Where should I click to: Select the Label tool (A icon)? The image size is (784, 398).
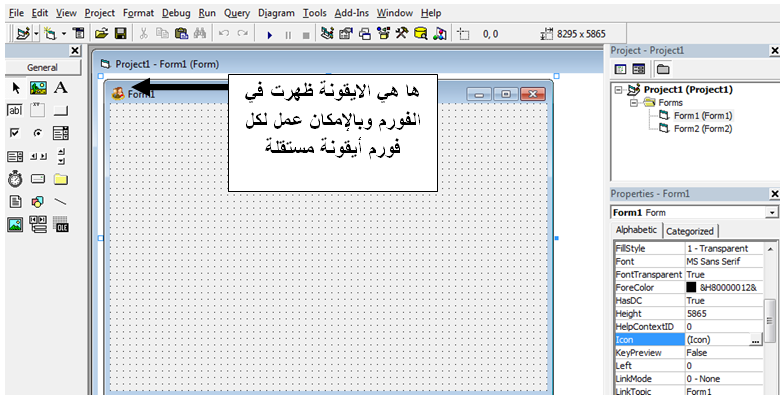[60, 88]
